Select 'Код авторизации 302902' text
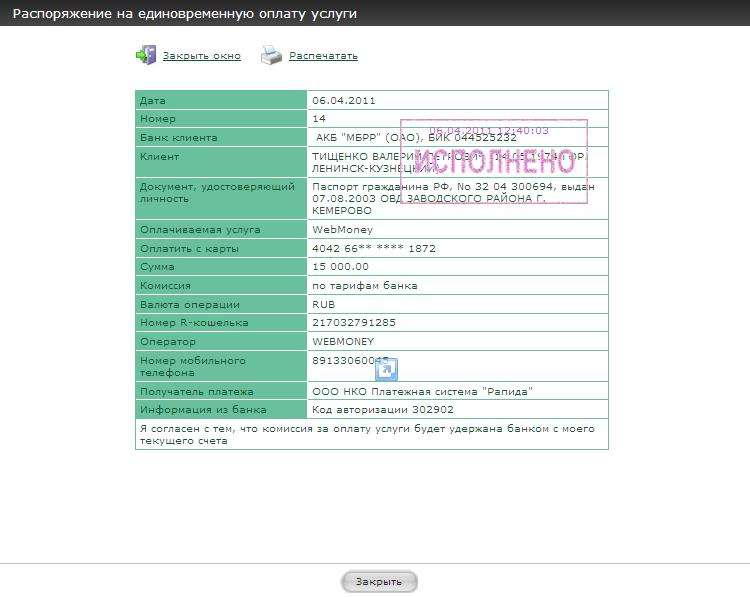This screenshot has width=750, height=597. coord(383,409)
